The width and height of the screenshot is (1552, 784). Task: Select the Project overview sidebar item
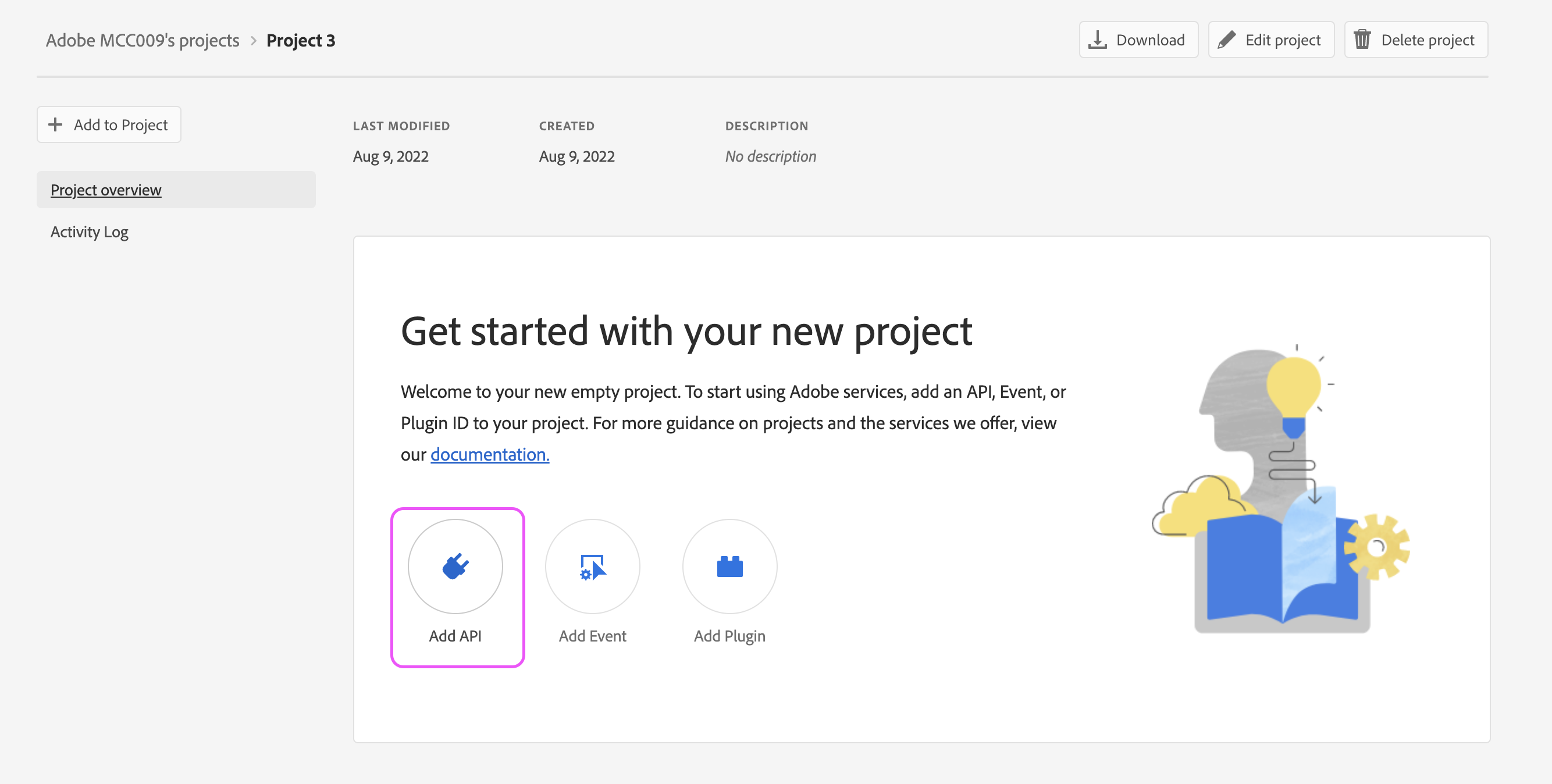(106, 190)
